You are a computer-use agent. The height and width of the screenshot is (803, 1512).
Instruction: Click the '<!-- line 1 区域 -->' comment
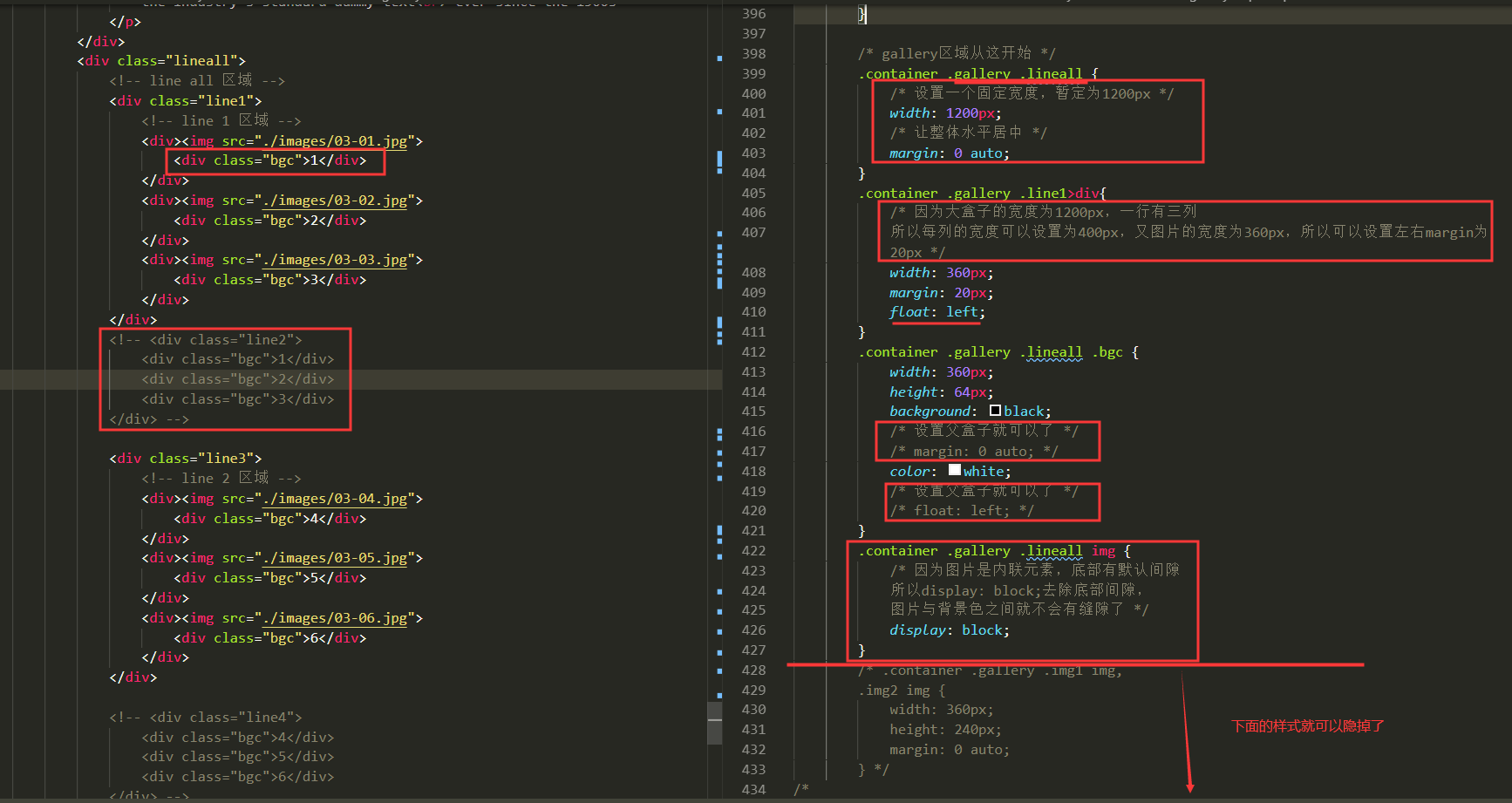click(x=221, y=120)
